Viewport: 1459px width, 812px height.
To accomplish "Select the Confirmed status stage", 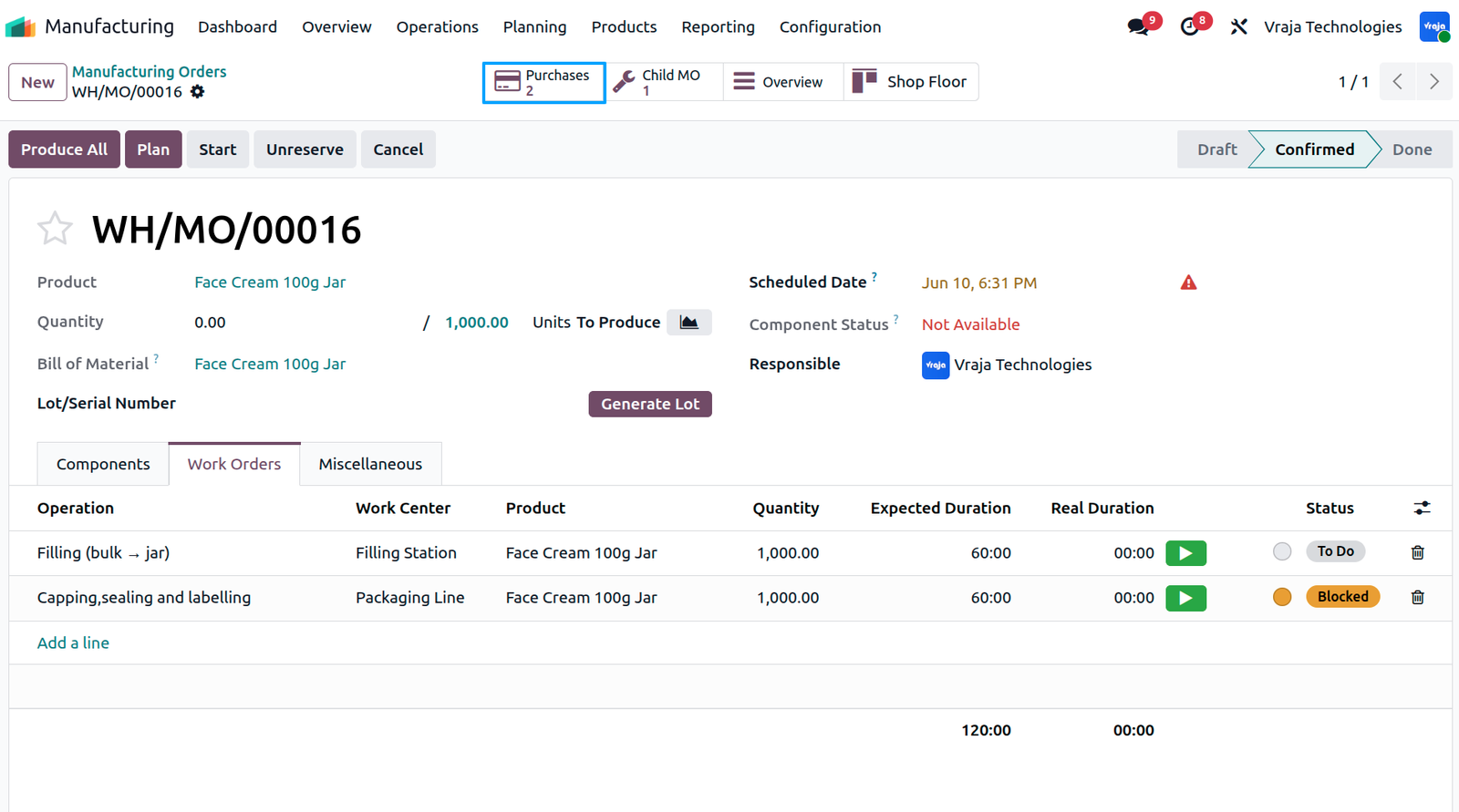I will click(1314, 149).
